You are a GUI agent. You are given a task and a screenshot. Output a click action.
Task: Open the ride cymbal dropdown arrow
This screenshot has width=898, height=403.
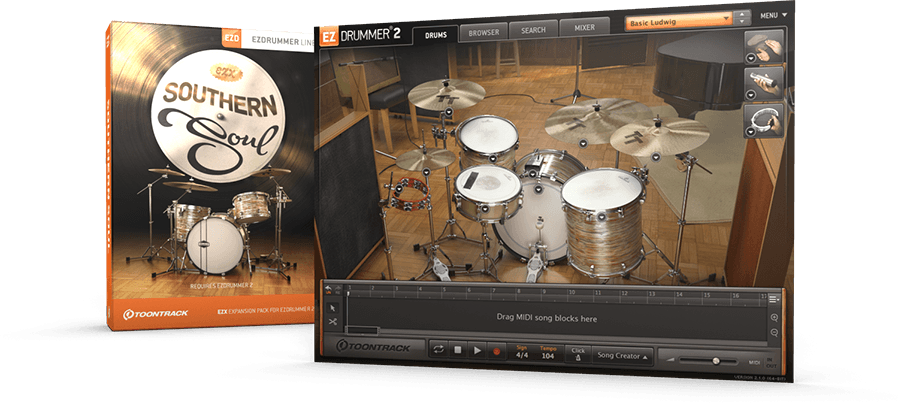click(x=583, y=143)
